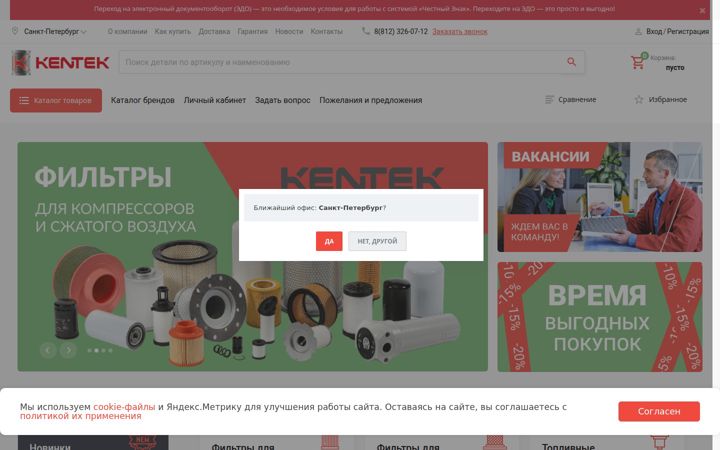This screenshot has height=450, width=720.
Task: Select the second slider pagination dot
Action: click(x=96, y=350)
